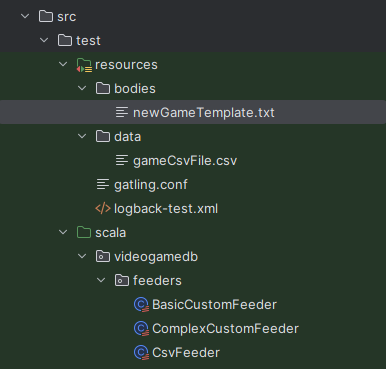Screen dimensions: 386x369
Task: Click the gameCsvFile.csv file icon
Action: 122,160
